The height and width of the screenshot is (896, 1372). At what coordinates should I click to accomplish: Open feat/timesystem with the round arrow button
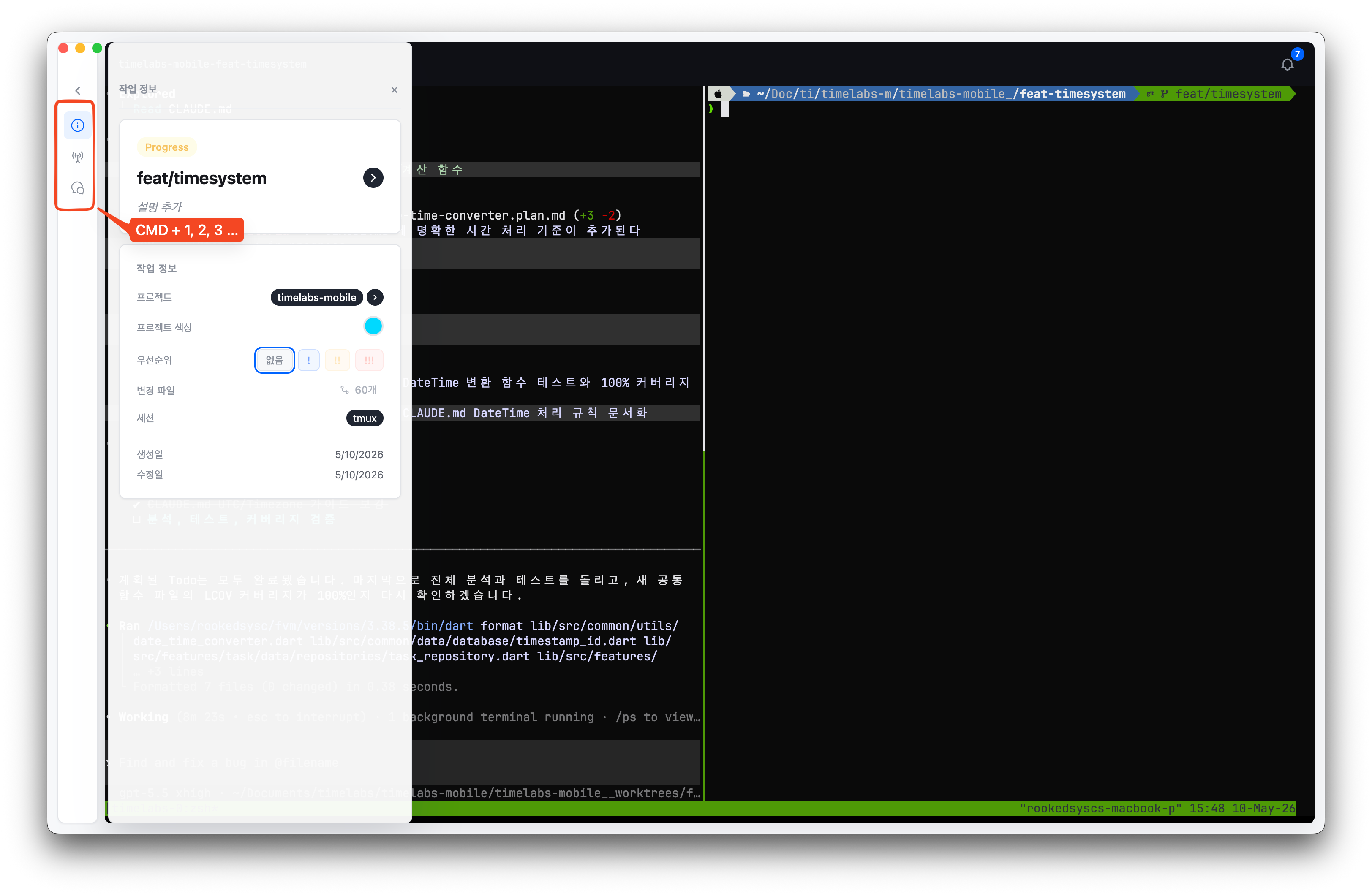coord(373,178)
